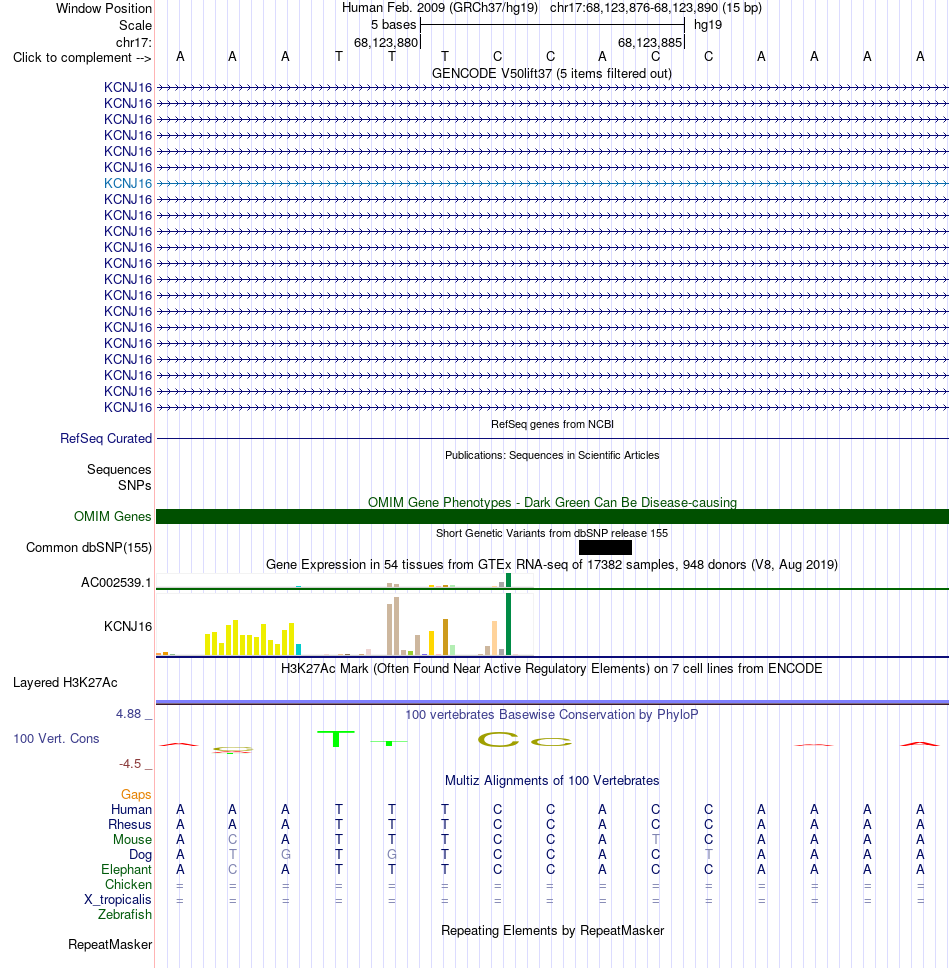The height and width of the screenshot is (968, 950).
Task: Open the 'H3K27Ac Mark' ENCODE track title
Action: 552,669
